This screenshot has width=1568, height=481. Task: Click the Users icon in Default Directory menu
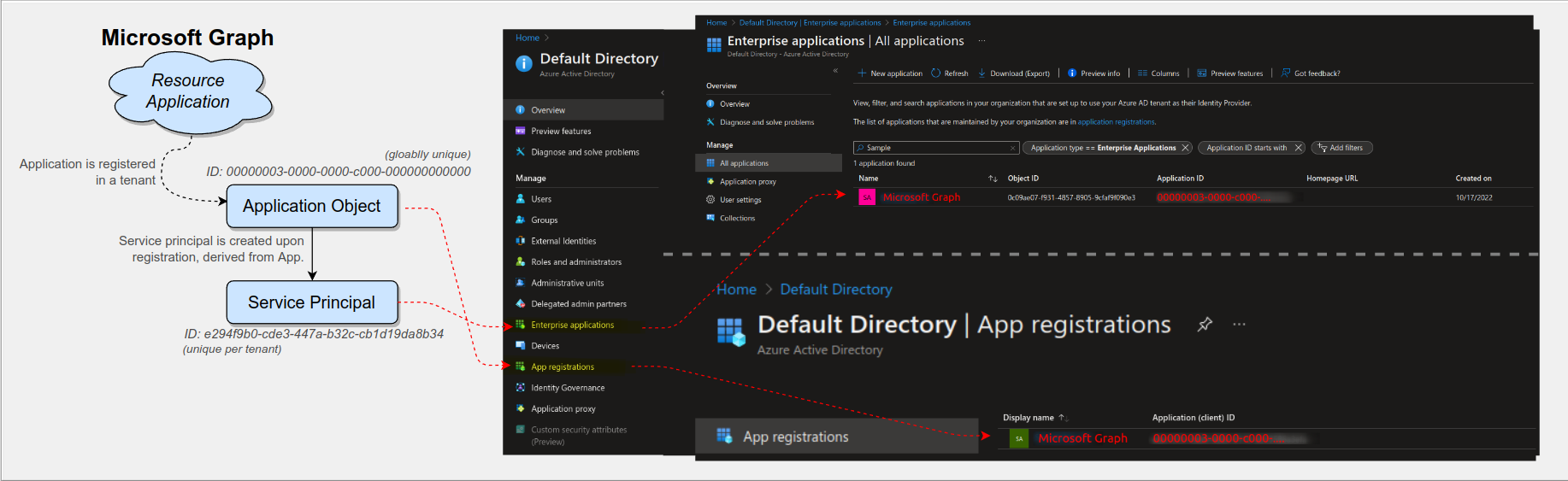coord(521,198)
